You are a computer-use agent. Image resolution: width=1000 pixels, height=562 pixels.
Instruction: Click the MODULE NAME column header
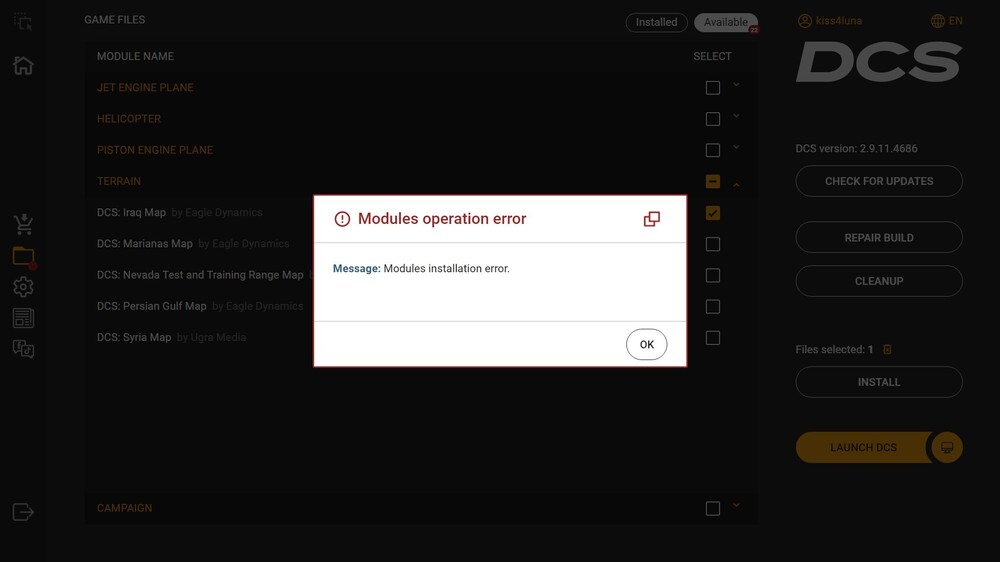click(x=135, y=56)
